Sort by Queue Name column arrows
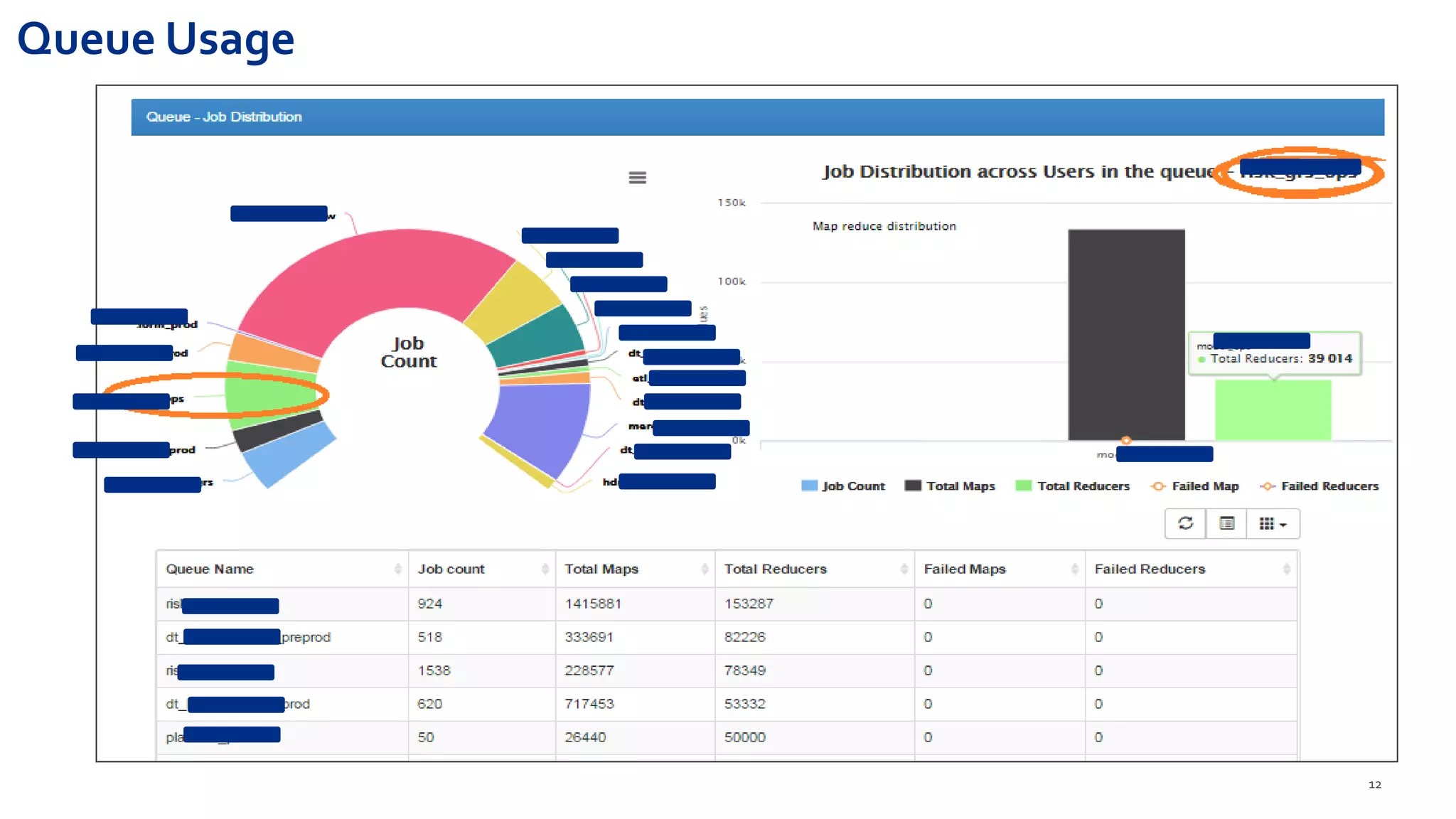The image size is (1456, 819). click(x=397, y=569)
